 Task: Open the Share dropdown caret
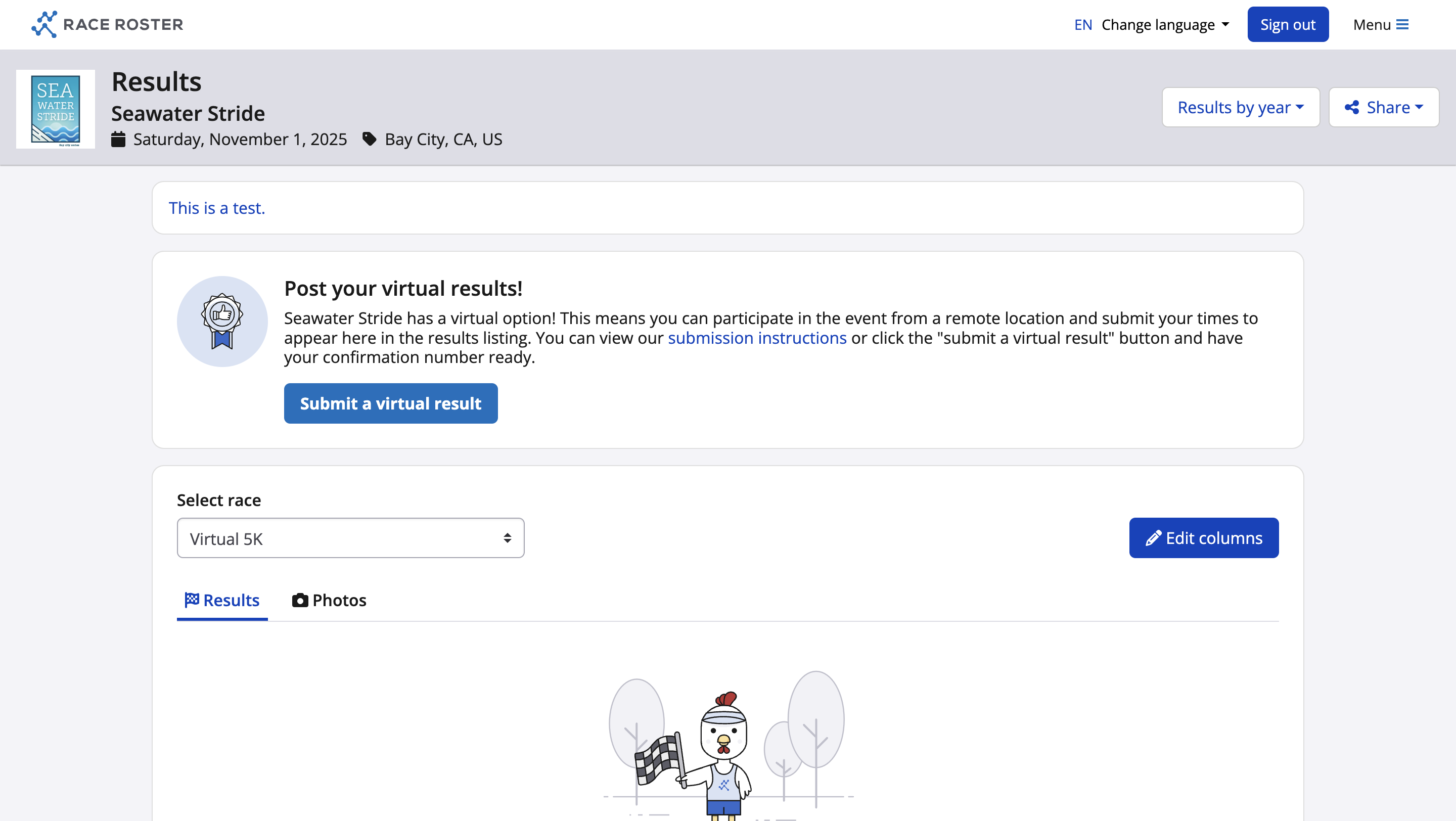click(x=1419, y=107)
